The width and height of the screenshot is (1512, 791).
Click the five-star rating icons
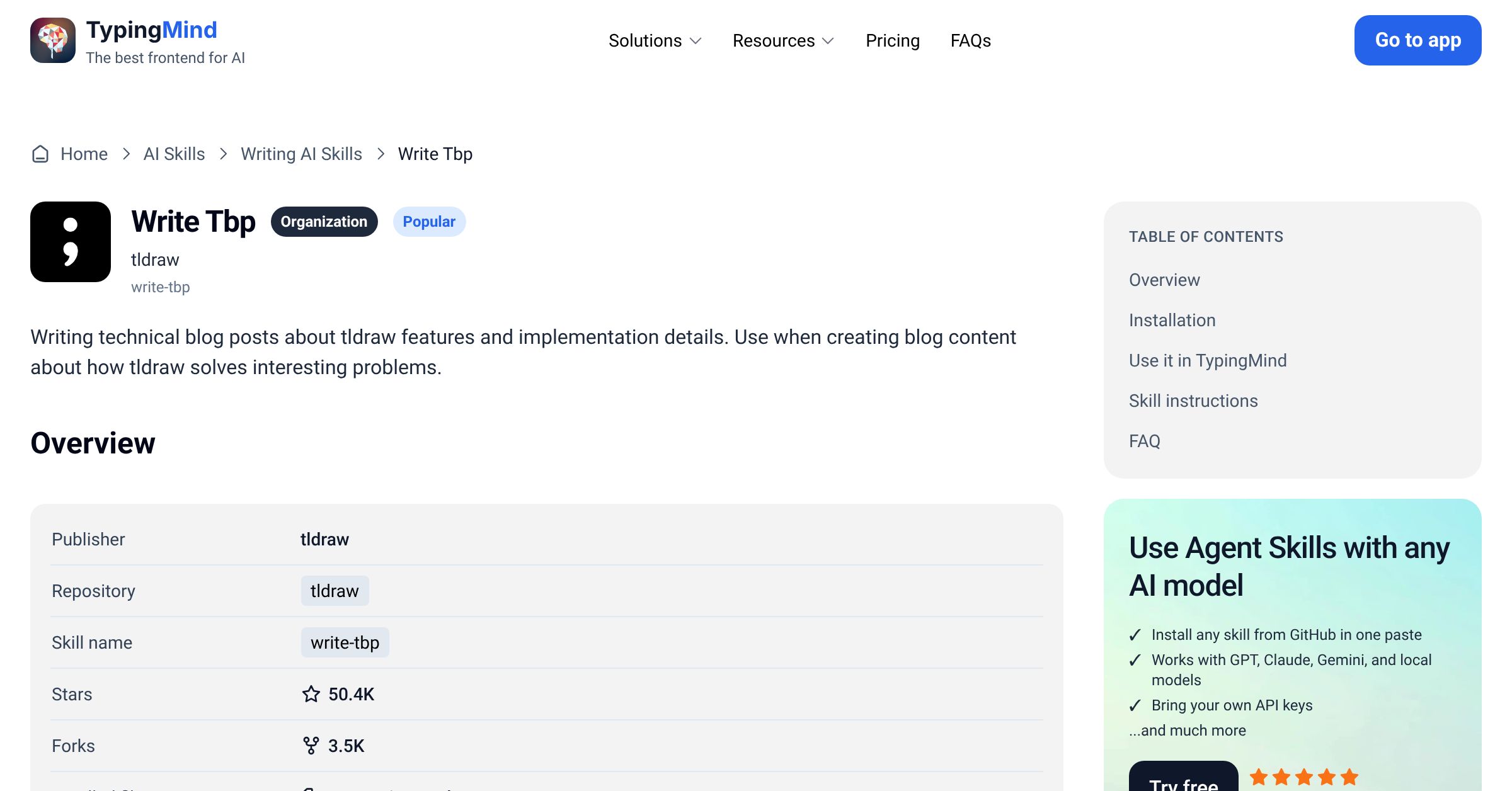click(1304, 777)
